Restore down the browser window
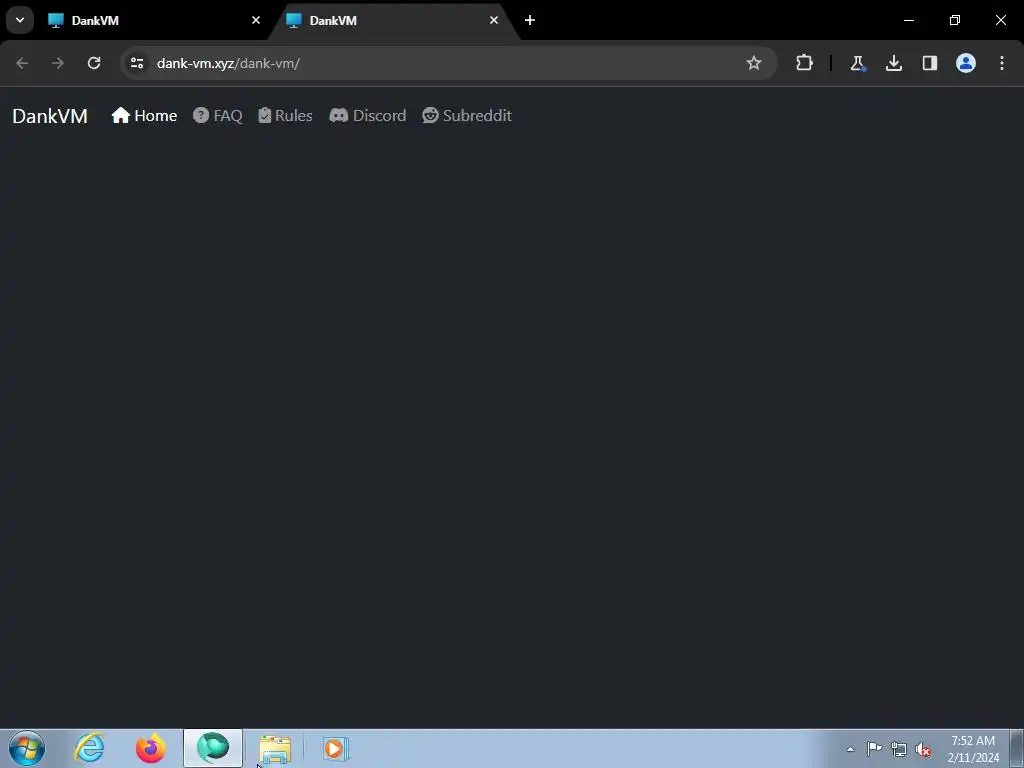Viewport: 1024px width, 768px height. coord(955,20)
